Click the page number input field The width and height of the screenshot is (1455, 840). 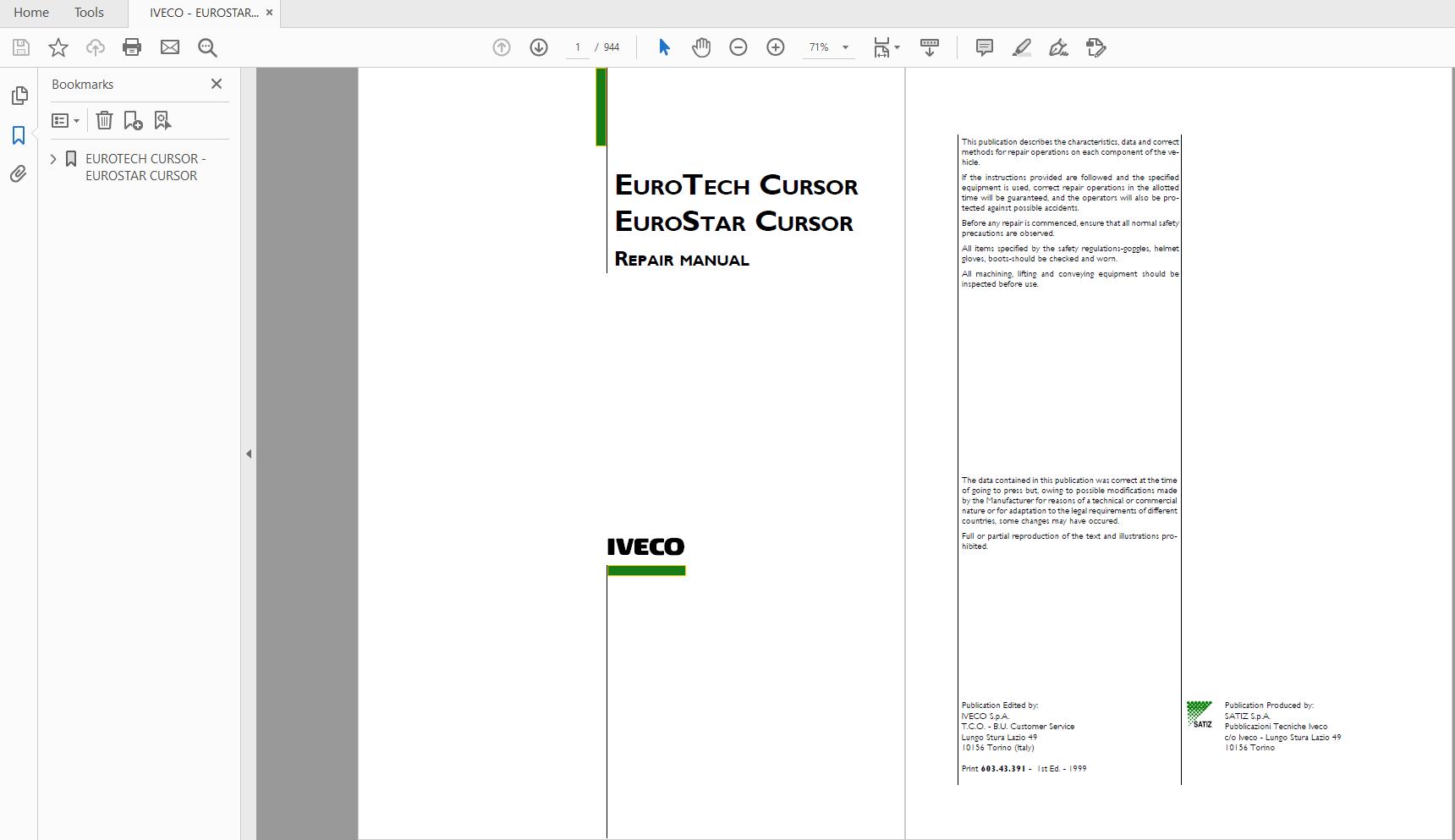578,47
